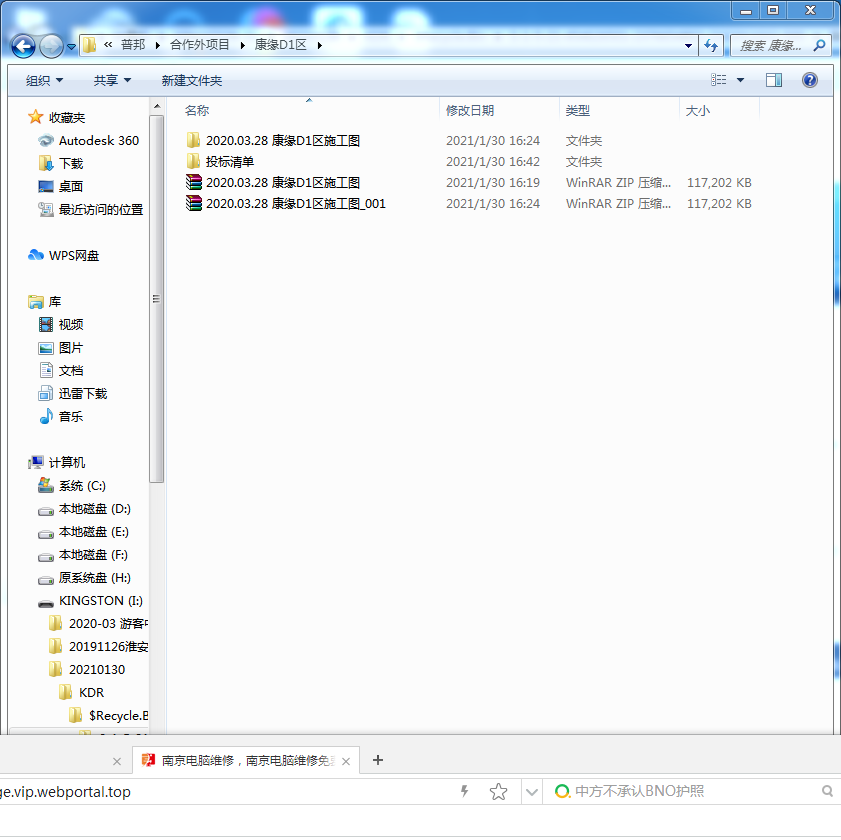Open a new browser tab
The height and width of the screenshot is (840, 841).
[378, 760]
